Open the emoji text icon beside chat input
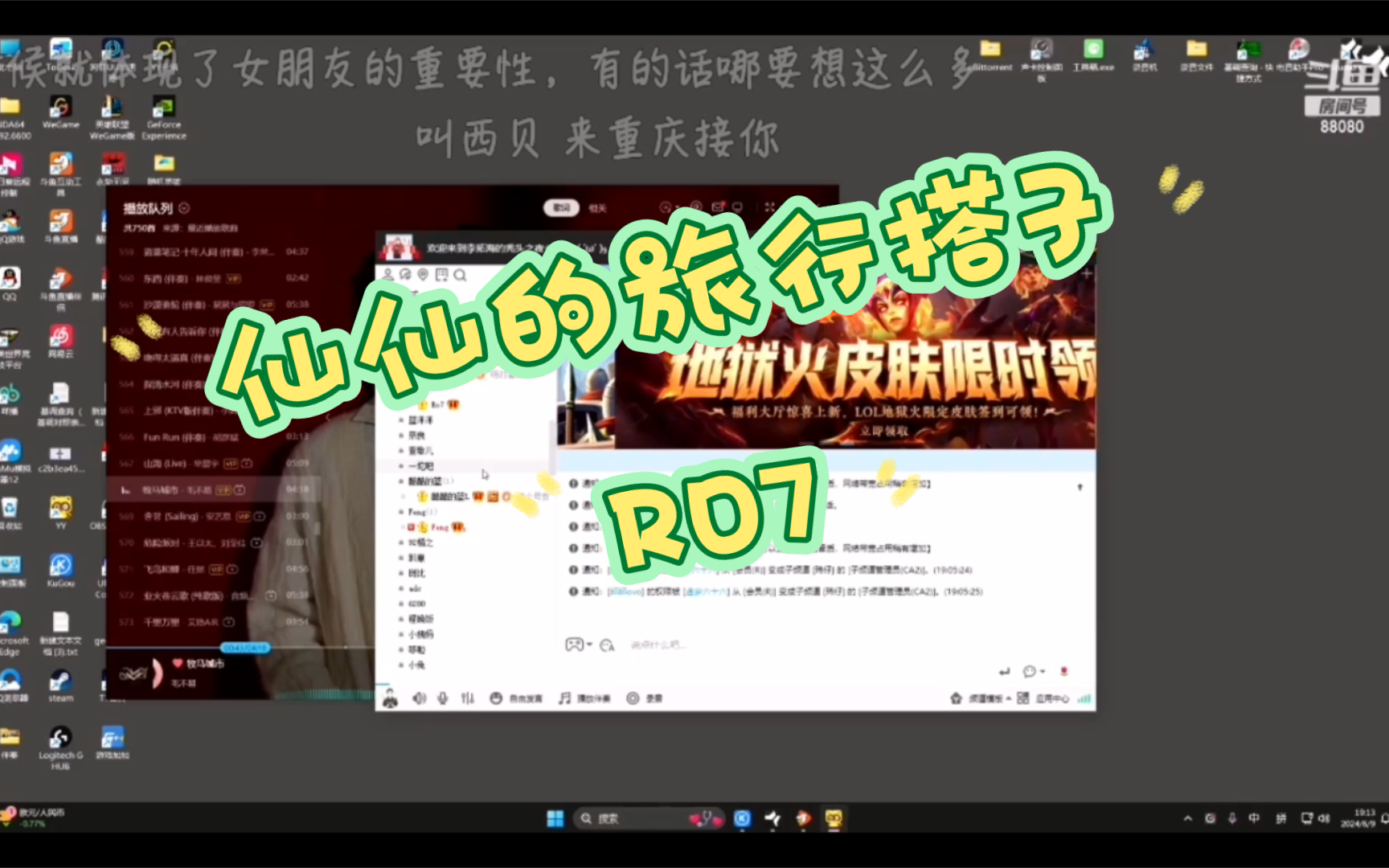 pyautogui.click(x=607, y=645)
